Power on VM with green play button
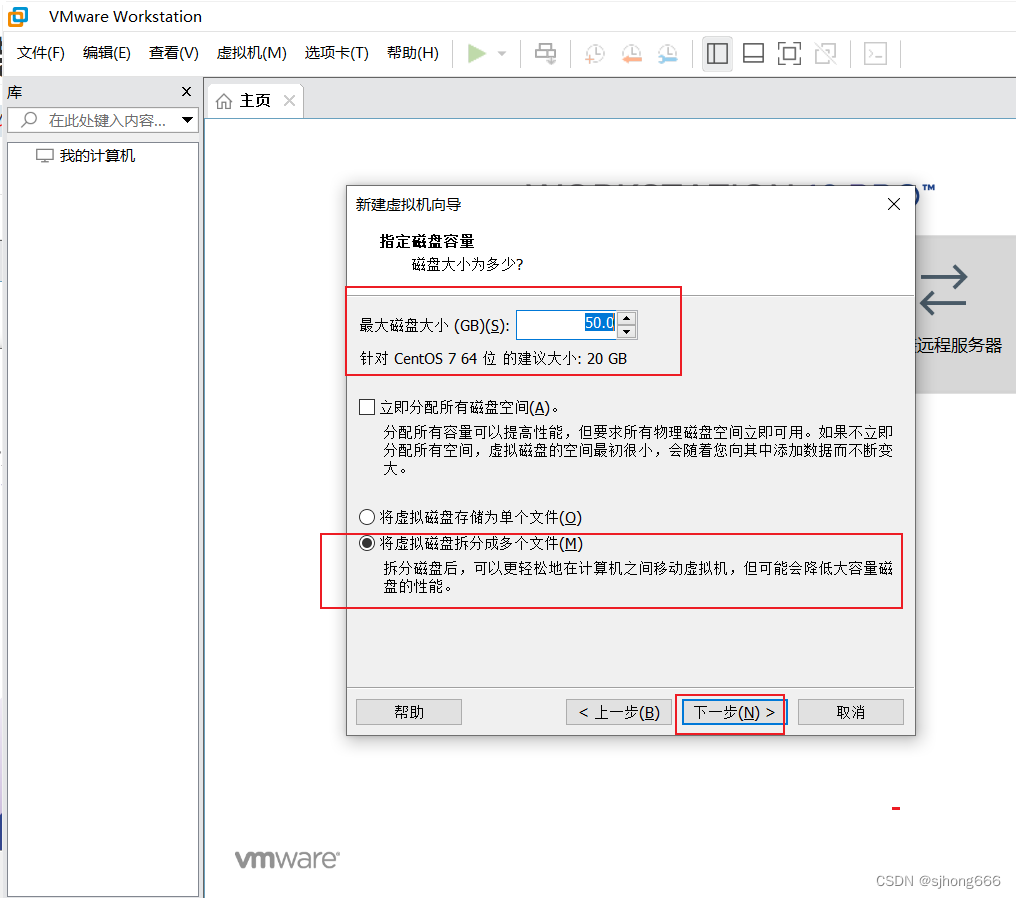Screen dimensions: 1016x898 [477, 53]
